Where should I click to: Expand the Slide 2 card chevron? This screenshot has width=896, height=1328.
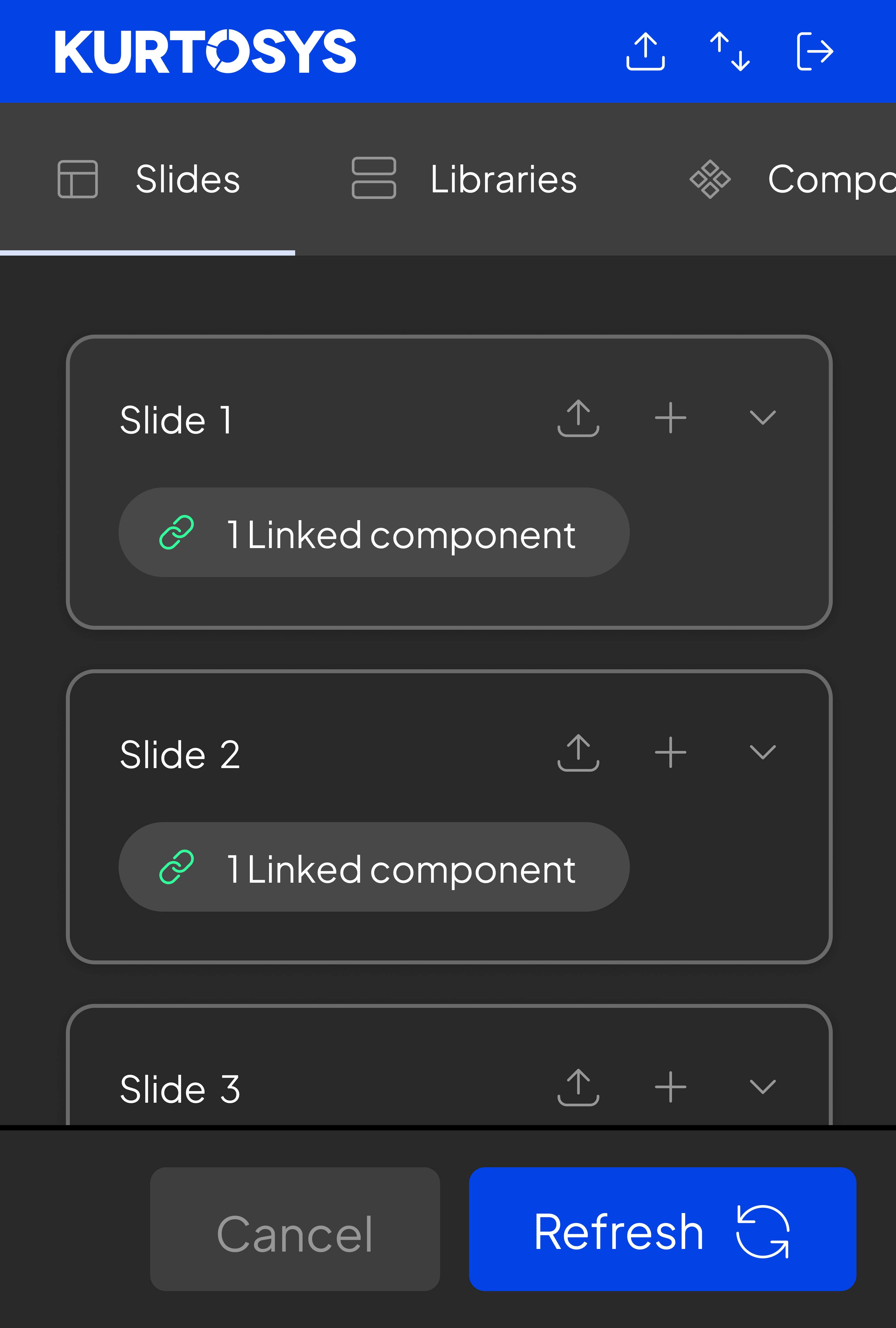pyautogui.click(x=762, y=752)
